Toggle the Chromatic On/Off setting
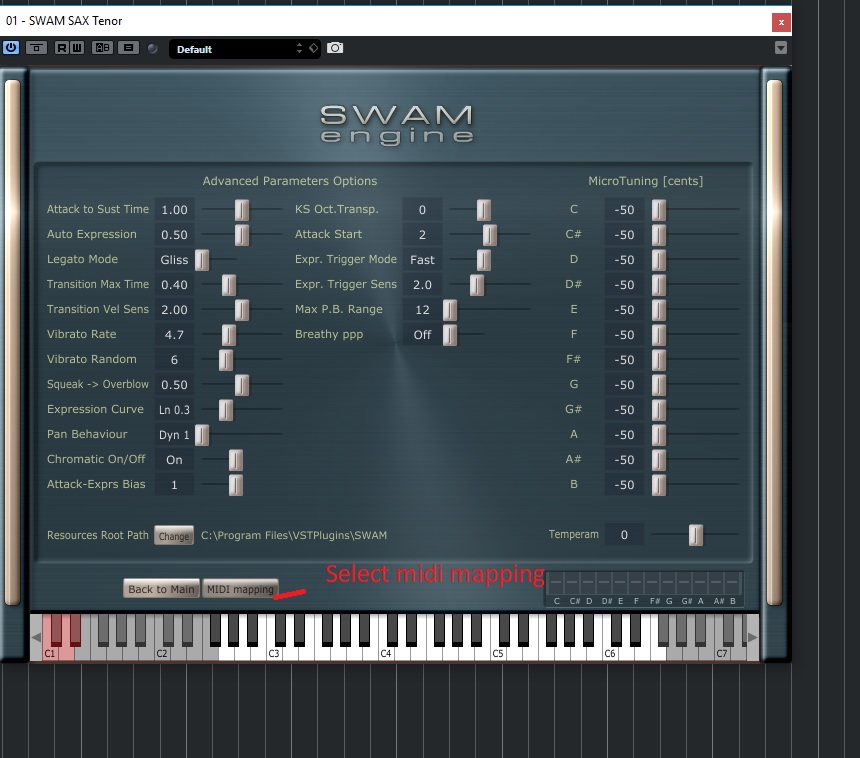 [x=174, y=459]
